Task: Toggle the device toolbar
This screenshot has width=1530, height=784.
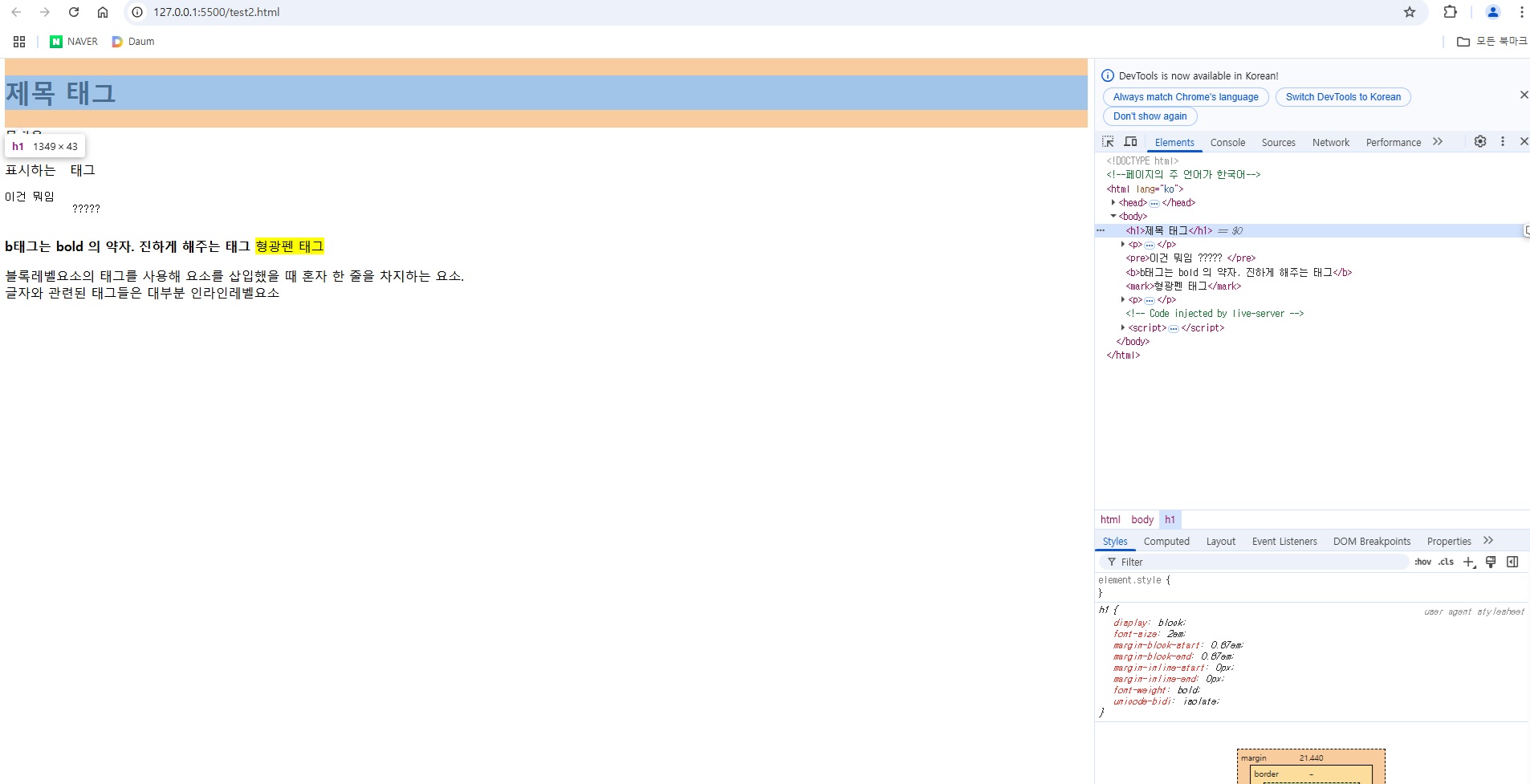Action: pos(1130,142)
